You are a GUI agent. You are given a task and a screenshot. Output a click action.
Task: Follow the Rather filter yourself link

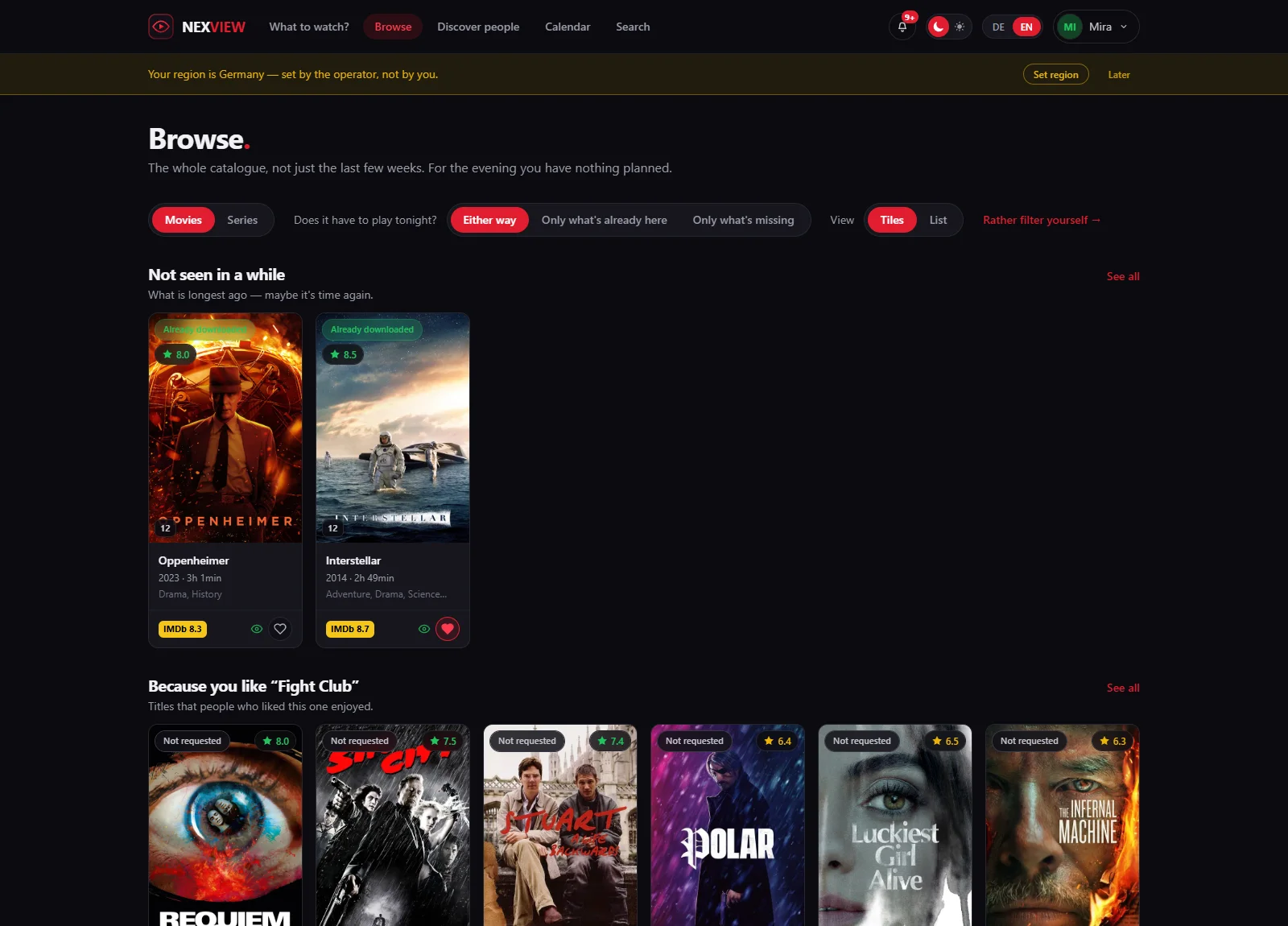[x=1042, y=220]
